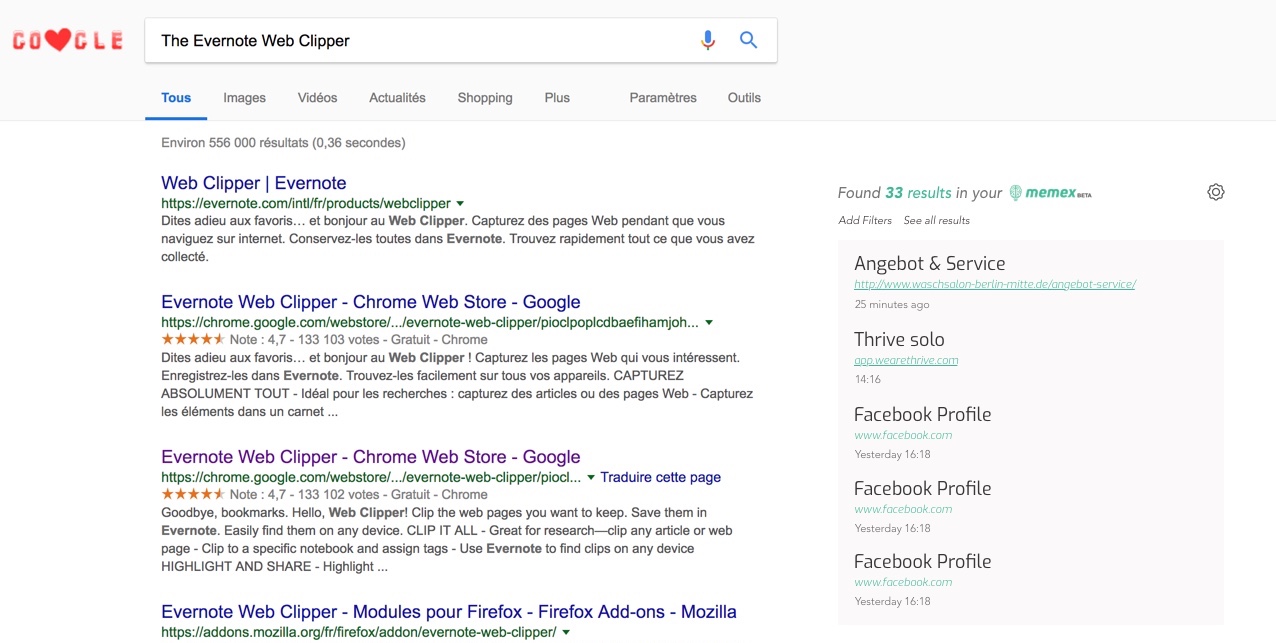This screenshot has width=1276, height=643.
Task: Click the '14:16' timestamp under Thrive solo
Action: tap(868, 380)
